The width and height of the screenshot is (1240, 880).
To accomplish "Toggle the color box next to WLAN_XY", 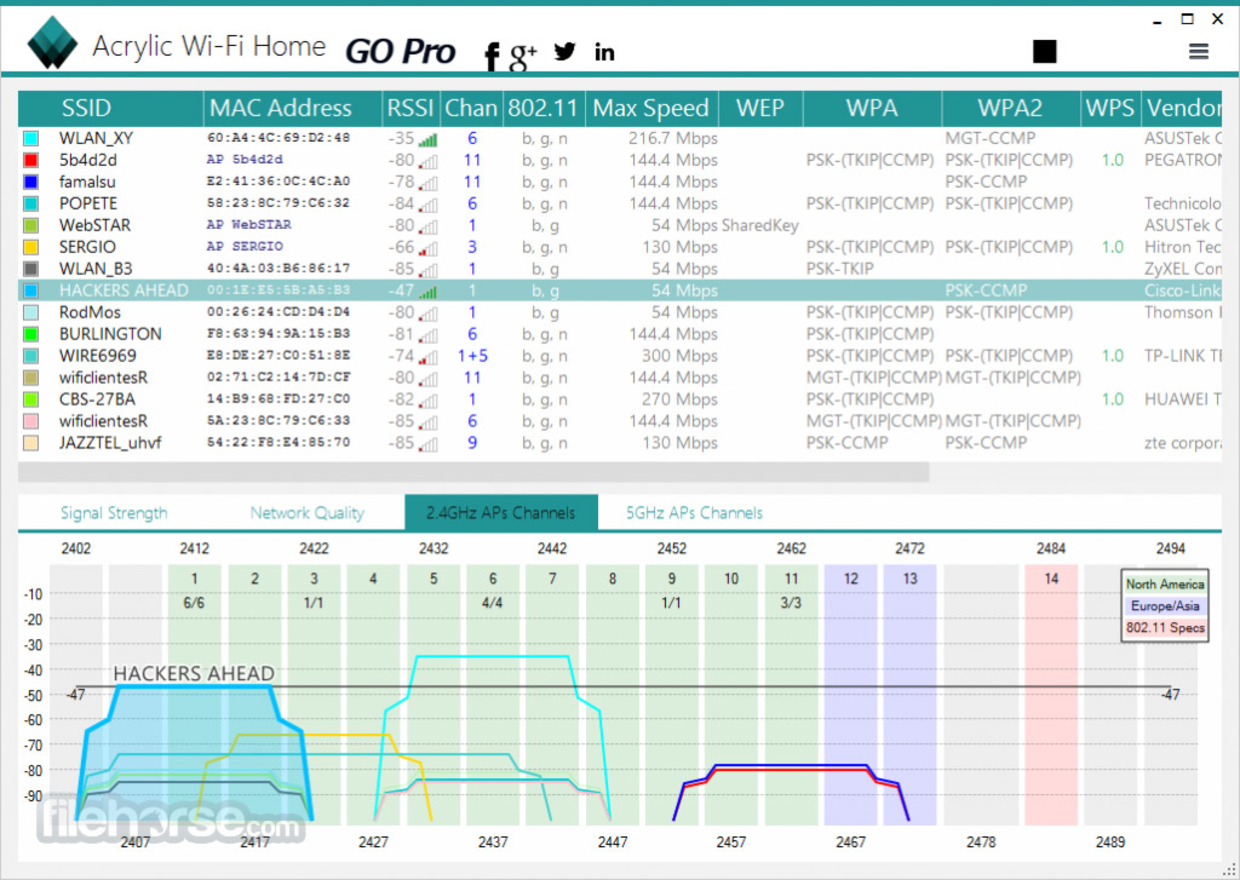I will point(30,138).
